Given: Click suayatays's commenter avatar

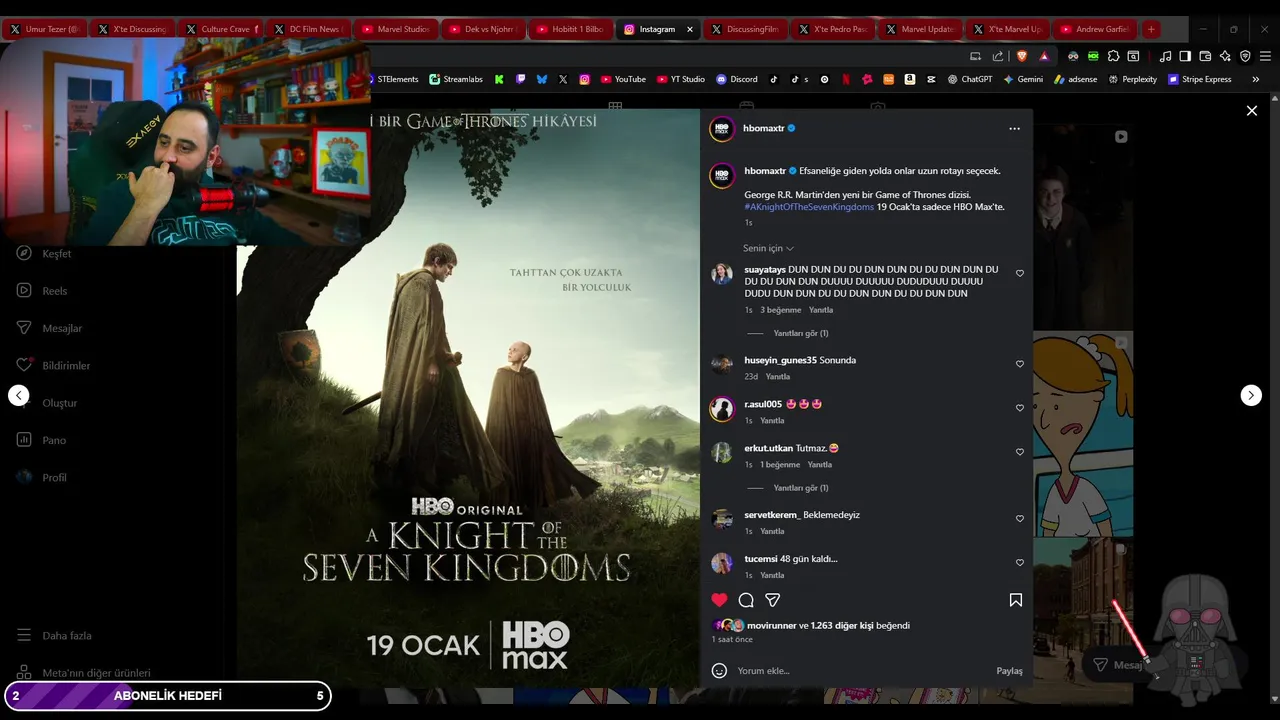Looking at the screenshot, I should click(x=722, y=274).
